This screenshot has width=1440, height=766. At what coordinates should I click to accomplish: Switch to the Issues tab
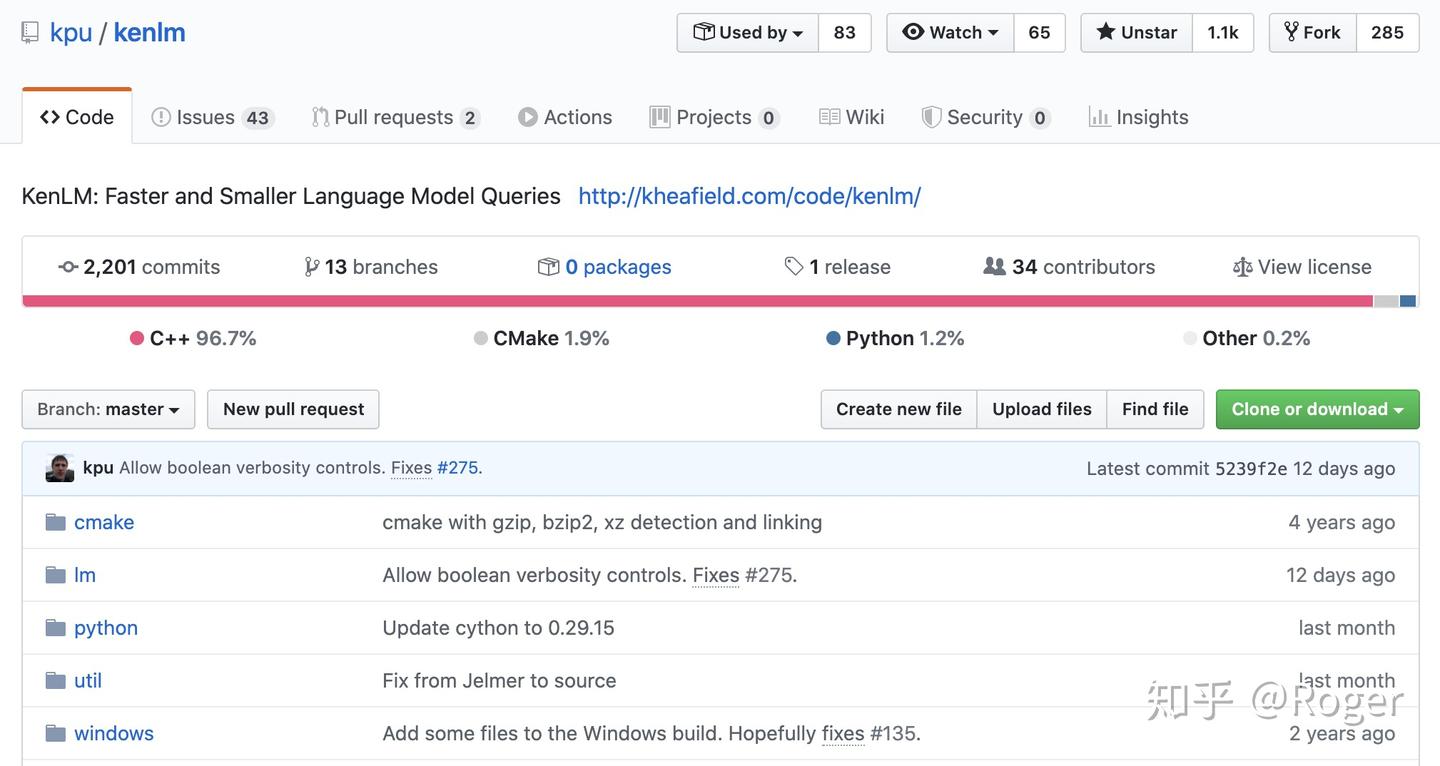tap(211, 117)
